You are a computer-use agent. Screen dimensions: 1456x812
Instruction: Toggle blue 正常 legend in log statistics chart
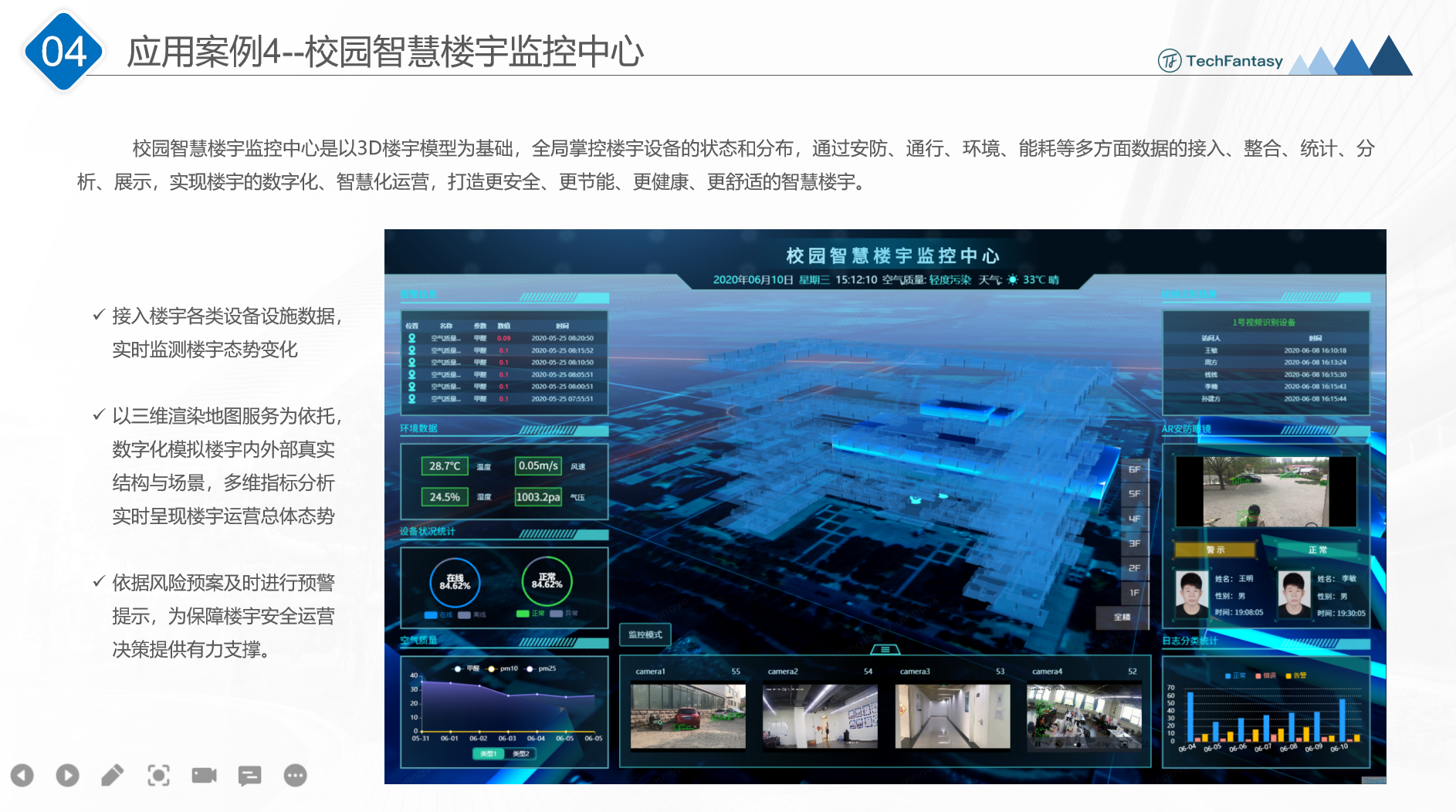[x=1235, y=675]
